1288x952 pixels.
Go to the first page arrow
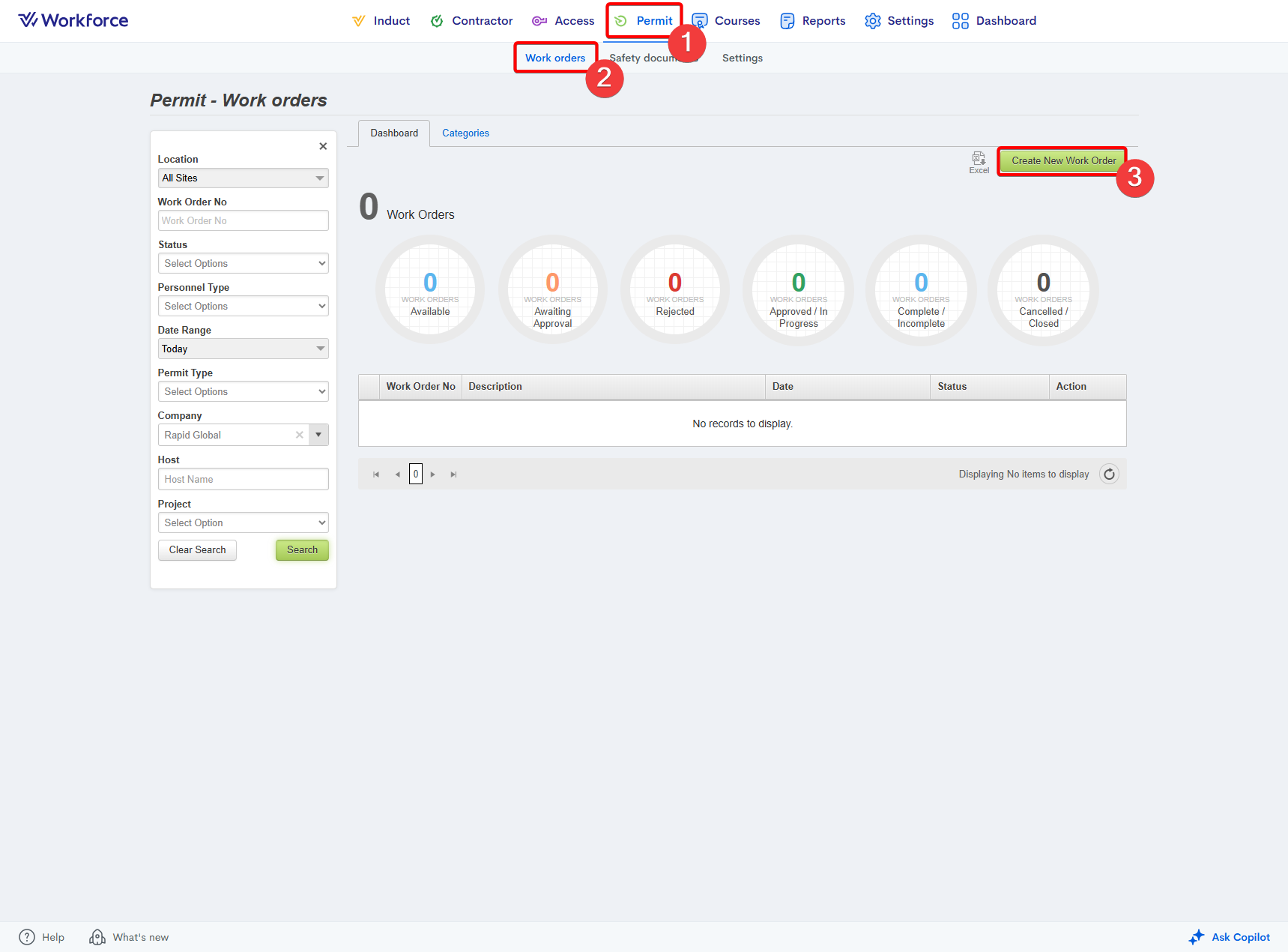tap(376, 475)
